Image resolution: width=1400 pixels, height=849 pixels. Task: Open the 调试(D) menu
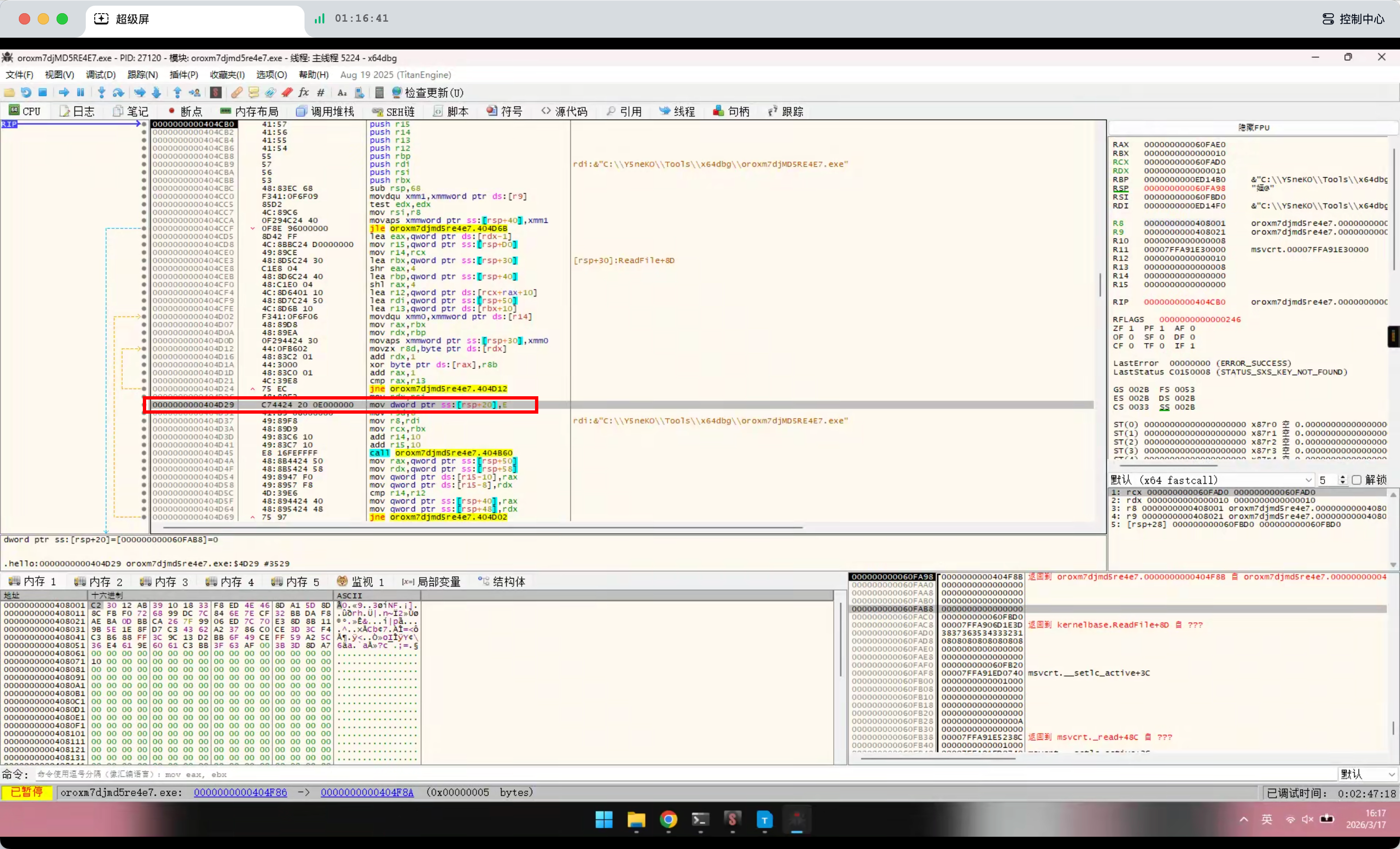100,75
